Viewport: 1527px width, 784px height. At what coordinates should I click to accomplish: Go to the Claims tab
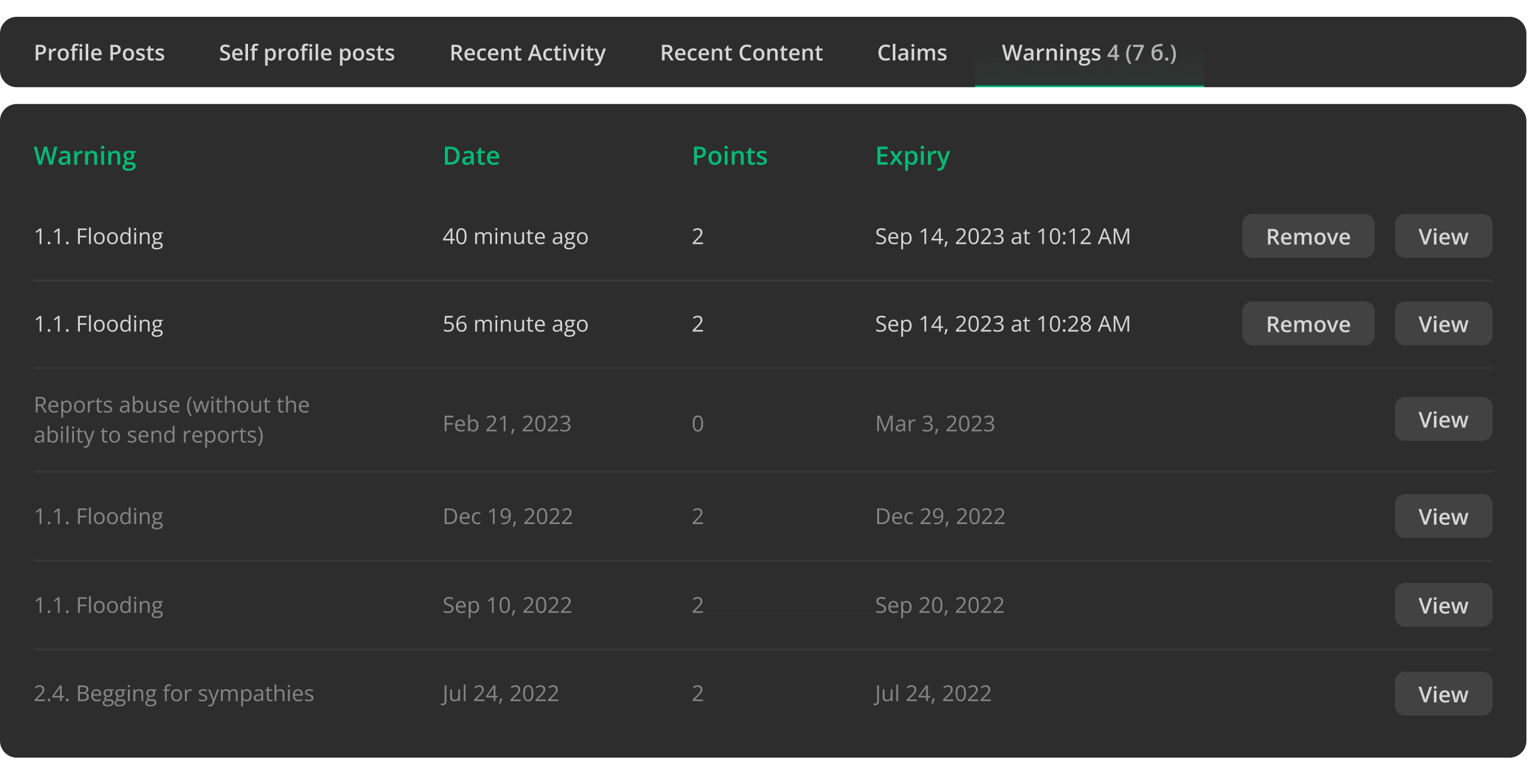tap(912, 53)
